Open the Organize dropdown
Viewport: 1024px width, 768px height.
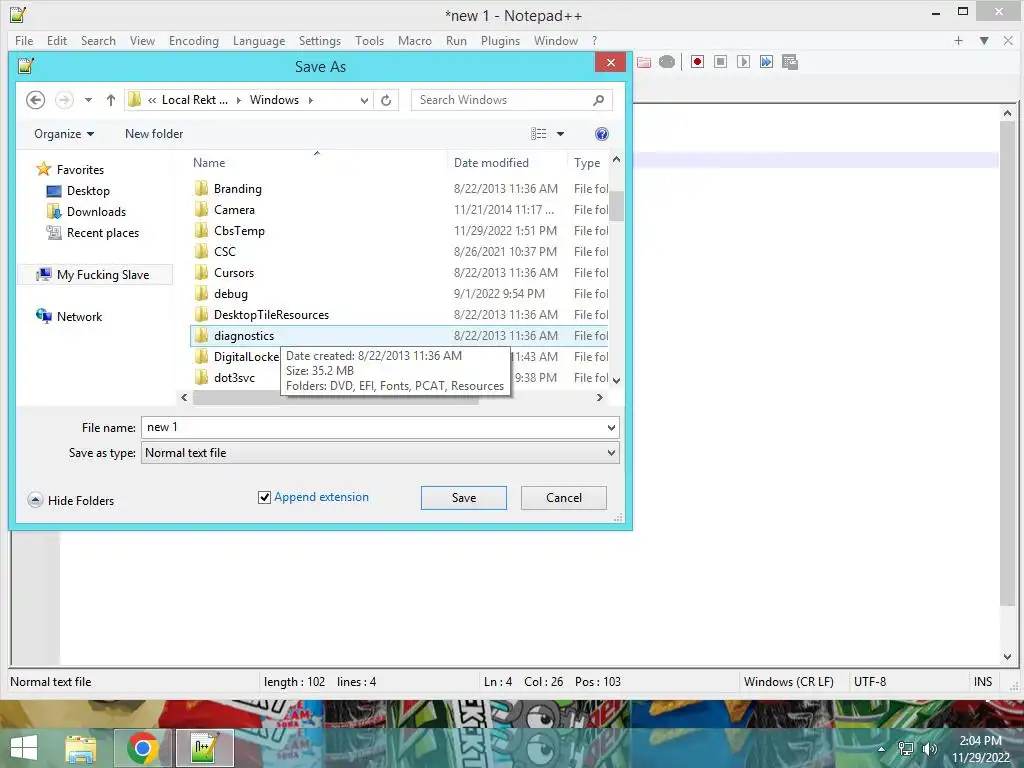point(64,134)
